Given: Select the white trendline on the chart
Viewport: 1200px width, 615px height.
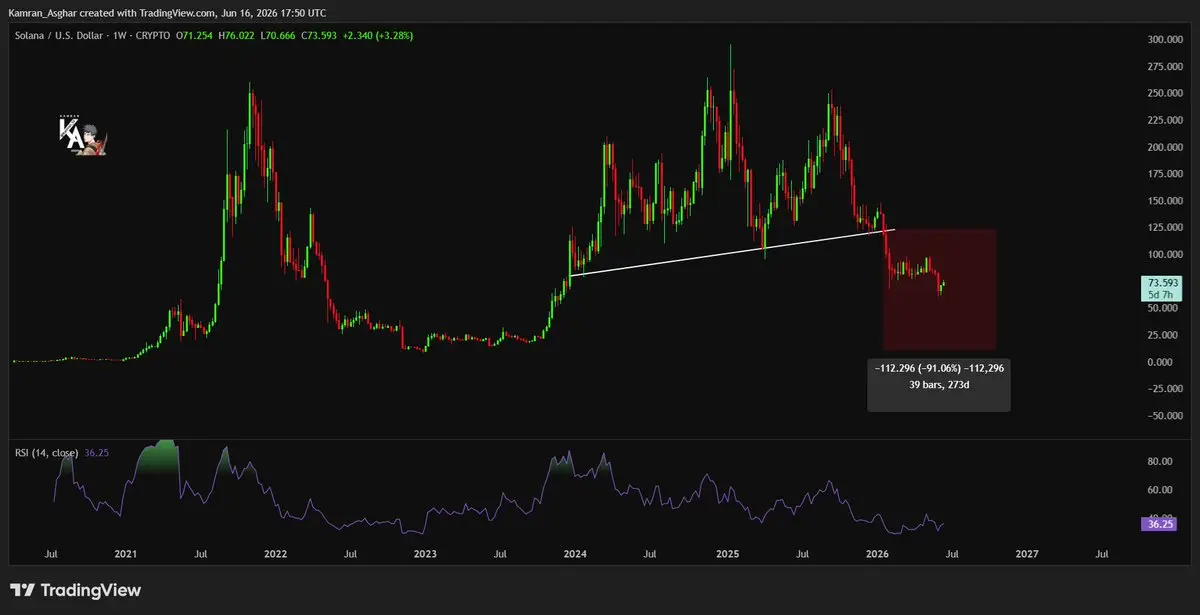Looking at the screenshot, I should click(x=730, y=252).
